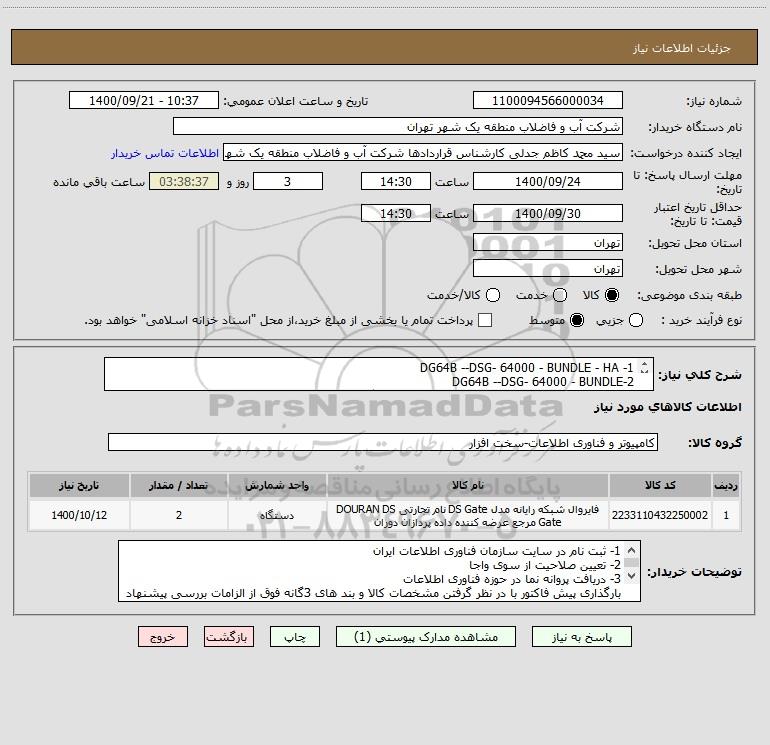Viewport: 770px width, 745px height.
Task: Open مشاهده مدارک پیوستی (1) button
Action: (x=426, y=637)
